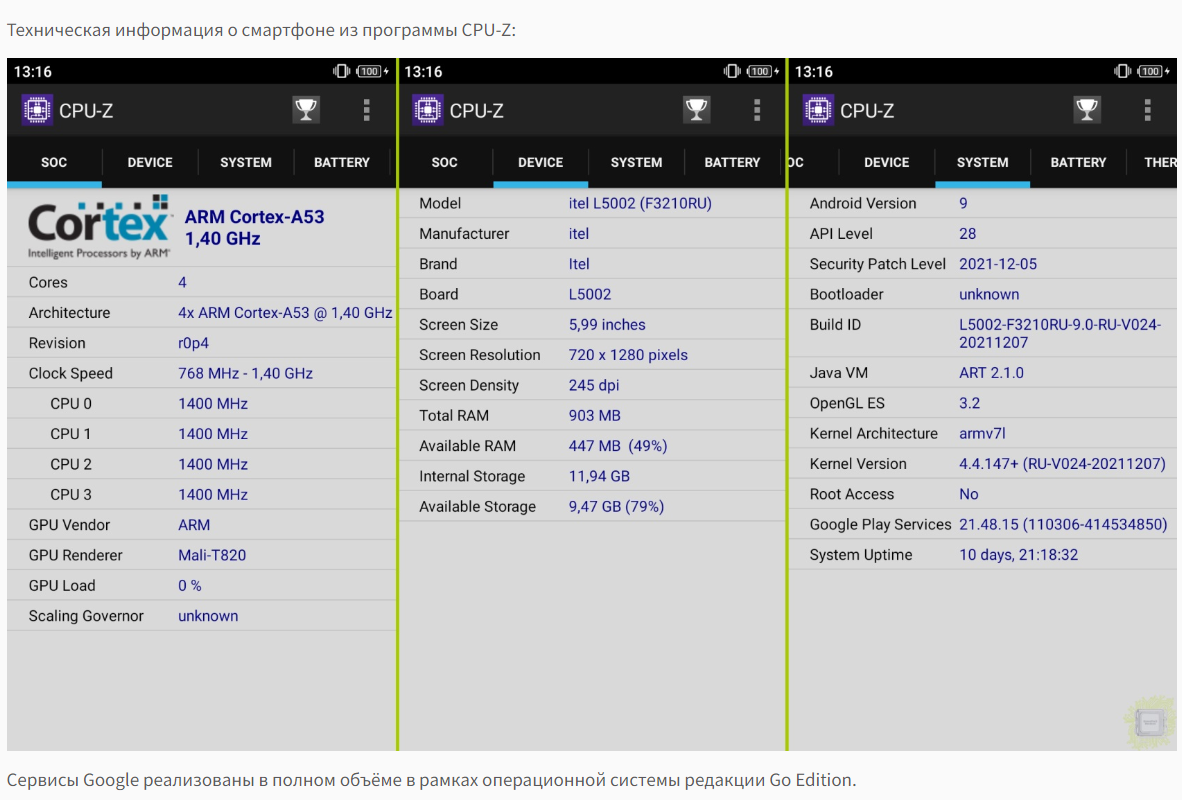The image size is (1182, 800).
Task: Tap the battery 100 indicator in first screen
Action: [371, 72]
